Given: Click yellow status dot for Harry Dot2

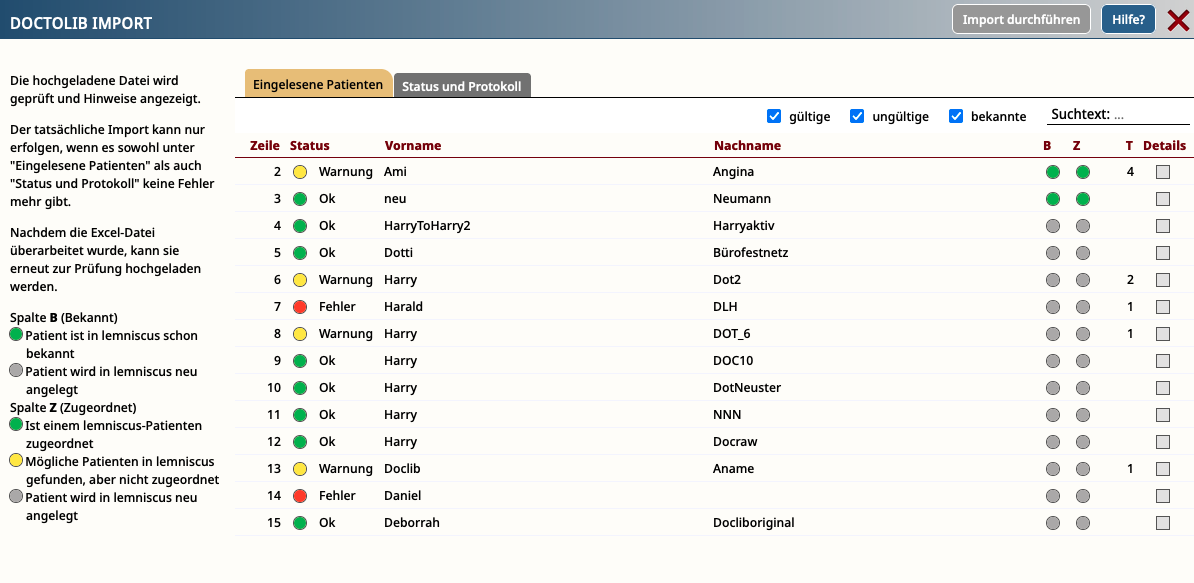Looking at the screenshot, I should (300, 280).
